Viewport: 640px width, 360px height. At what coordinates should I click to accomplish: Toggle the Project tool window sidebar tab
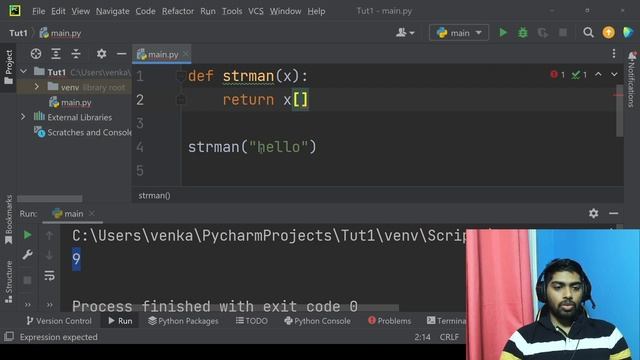8,67
